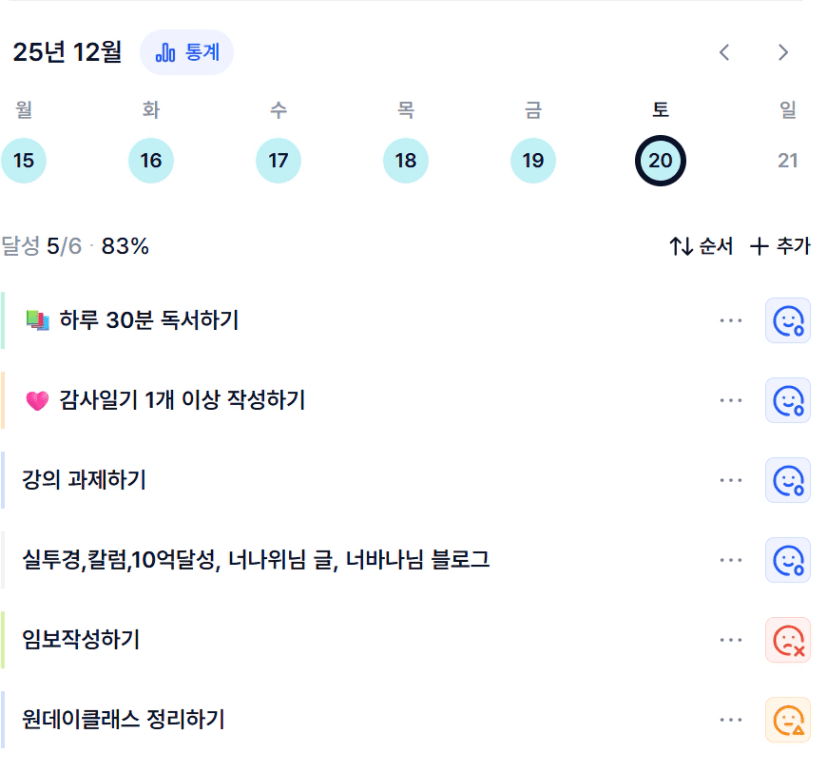Image resolution: width=827 pixels, height=772 pixels.
Task: Click the 순서 sort order button
Action: point(701,246)
